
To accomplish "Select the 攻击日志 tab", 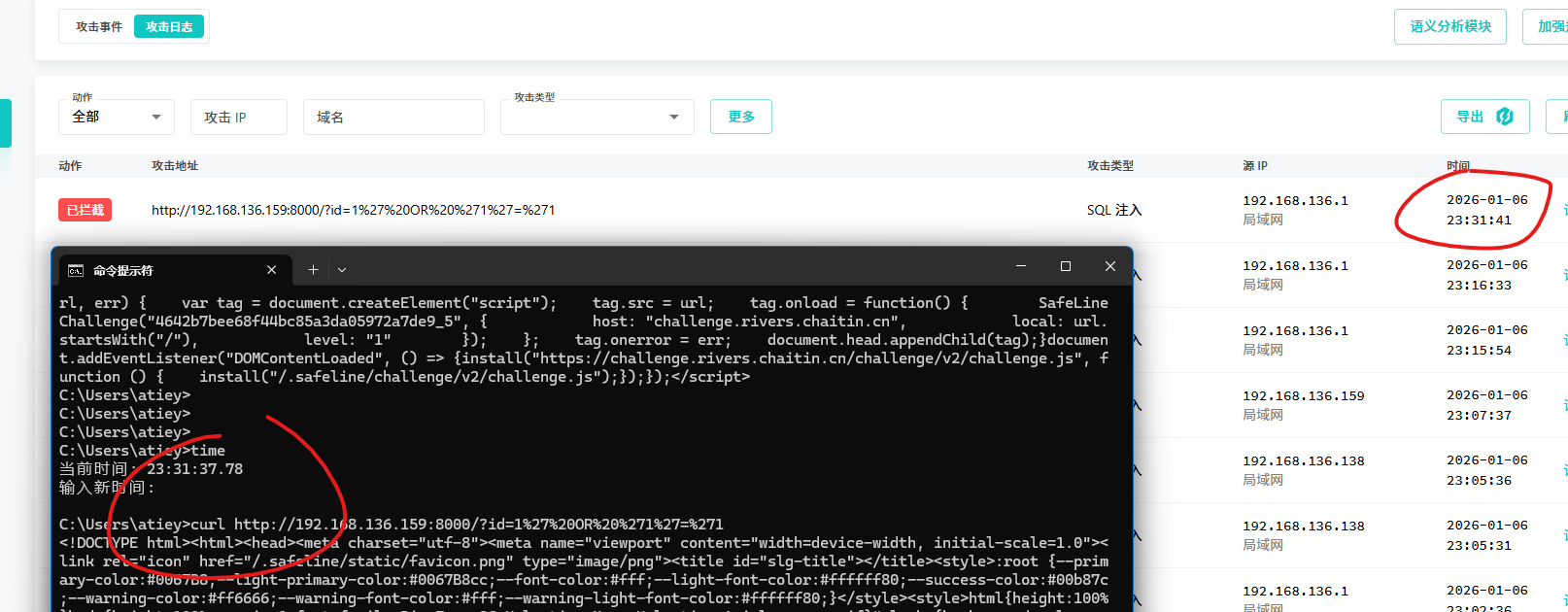I will tap(169, 26).
